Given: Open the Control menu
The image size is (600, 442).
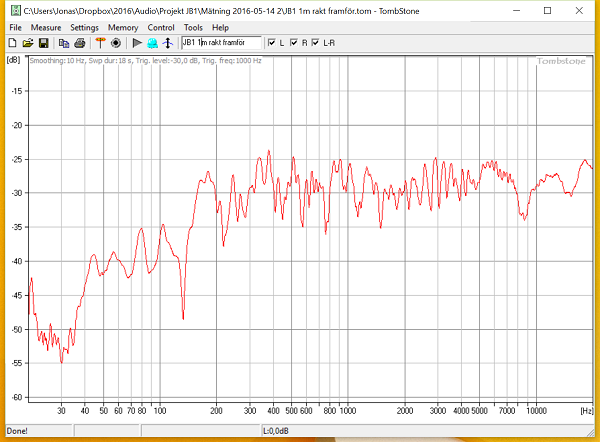Looking at the screenshot, I should click(x=161, y=28).
